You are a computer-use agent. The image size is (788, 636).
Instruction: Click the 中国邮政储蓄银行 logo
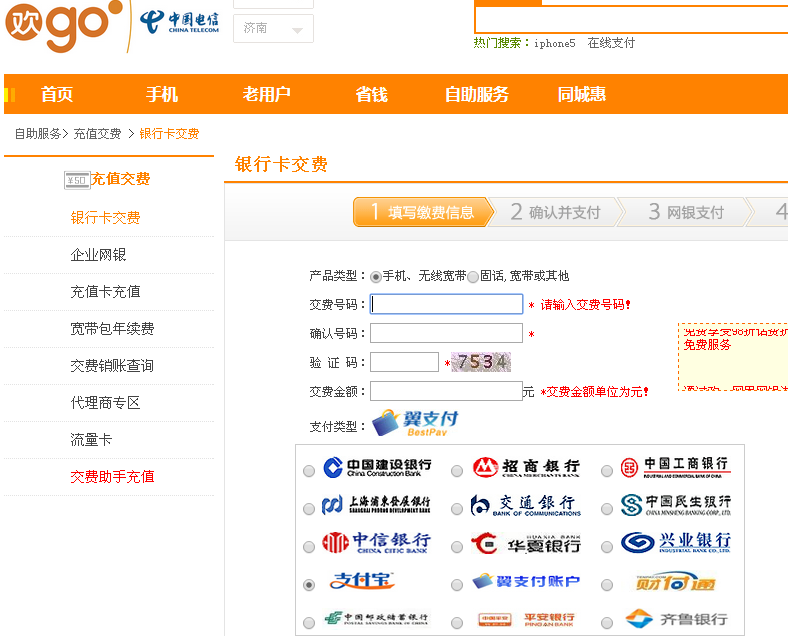(376, 618)
